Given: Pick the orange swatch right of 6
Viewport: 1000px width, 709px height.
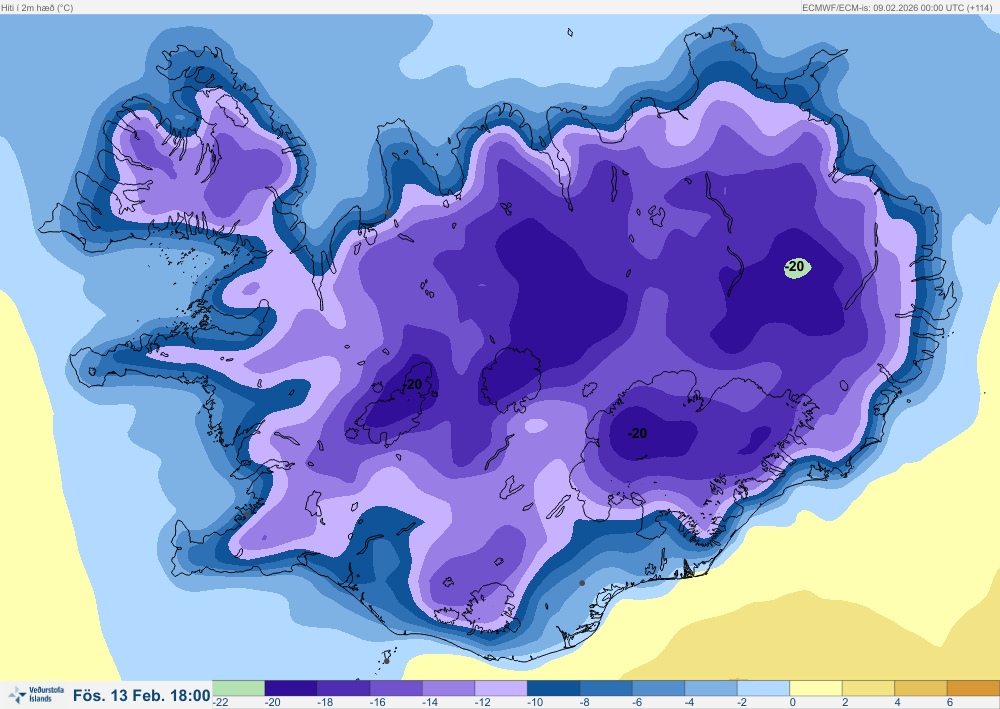Looking at the screenshot, I should pos(973,688).
